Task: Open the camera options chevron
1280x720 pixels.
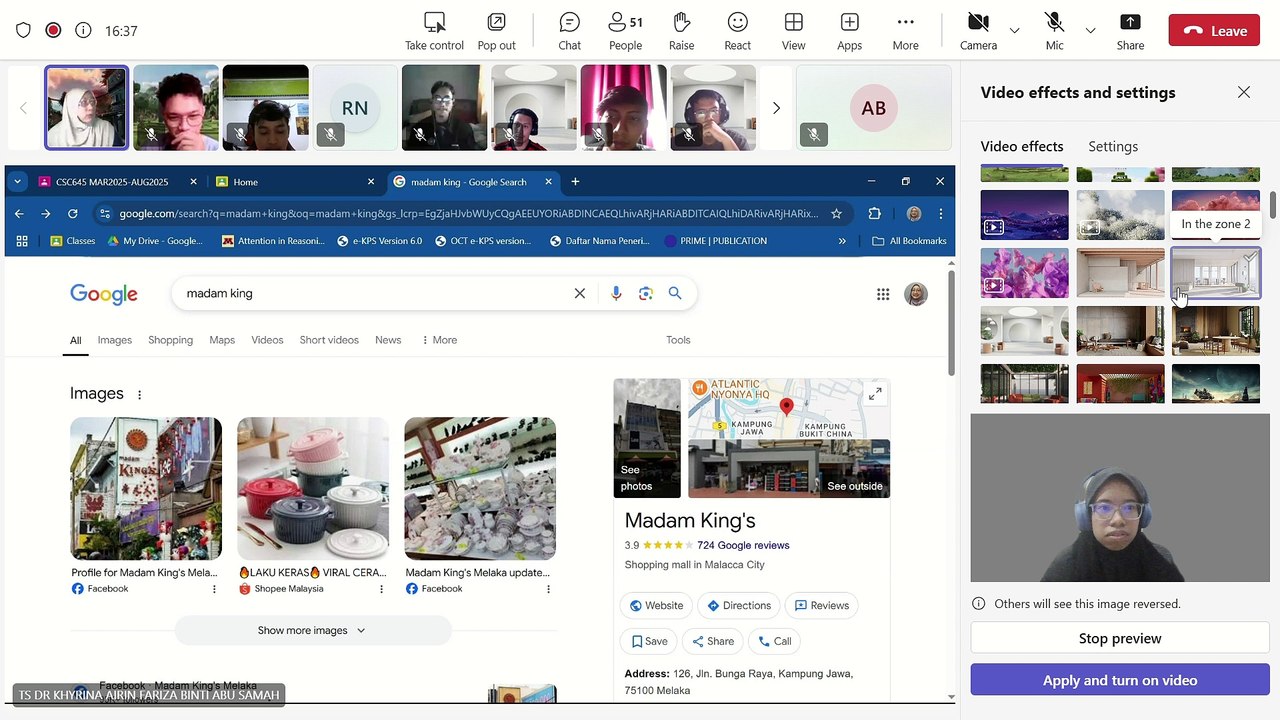Action: click(x=1014, y=31)
